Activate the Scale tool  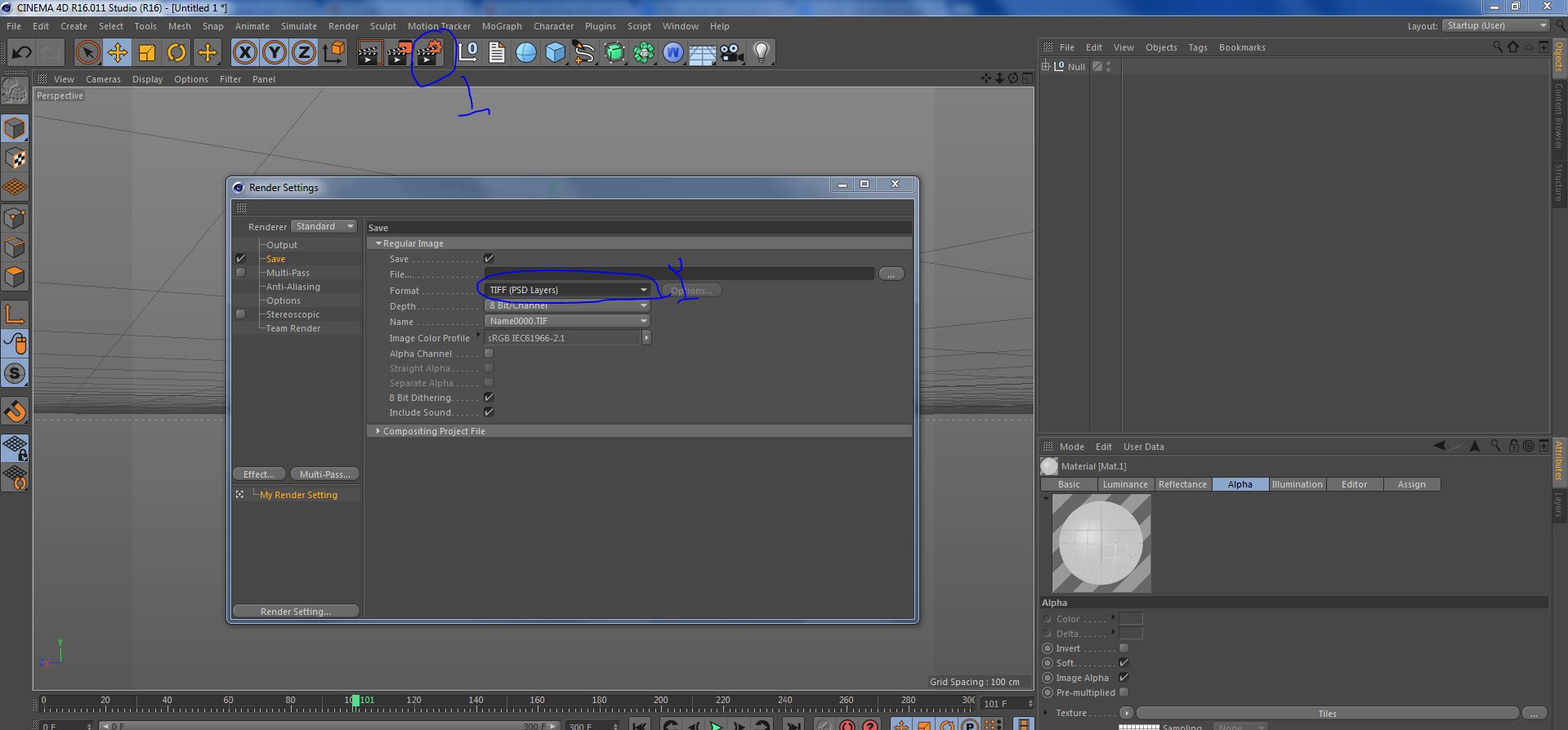147,52
